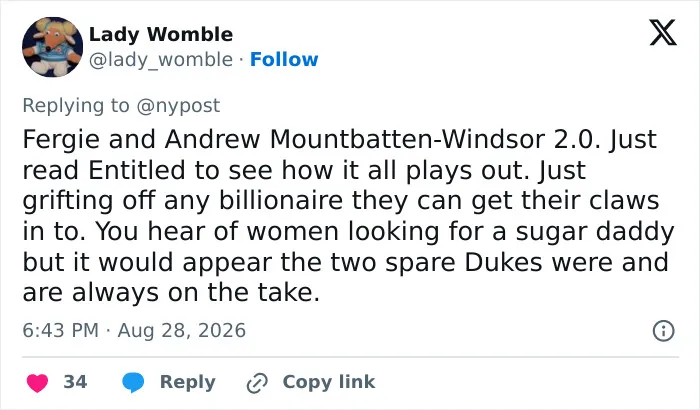Click the phrase 'sugar daddy' in the tweet
This screenshot has width=700, height=410.
coord(595,232)
